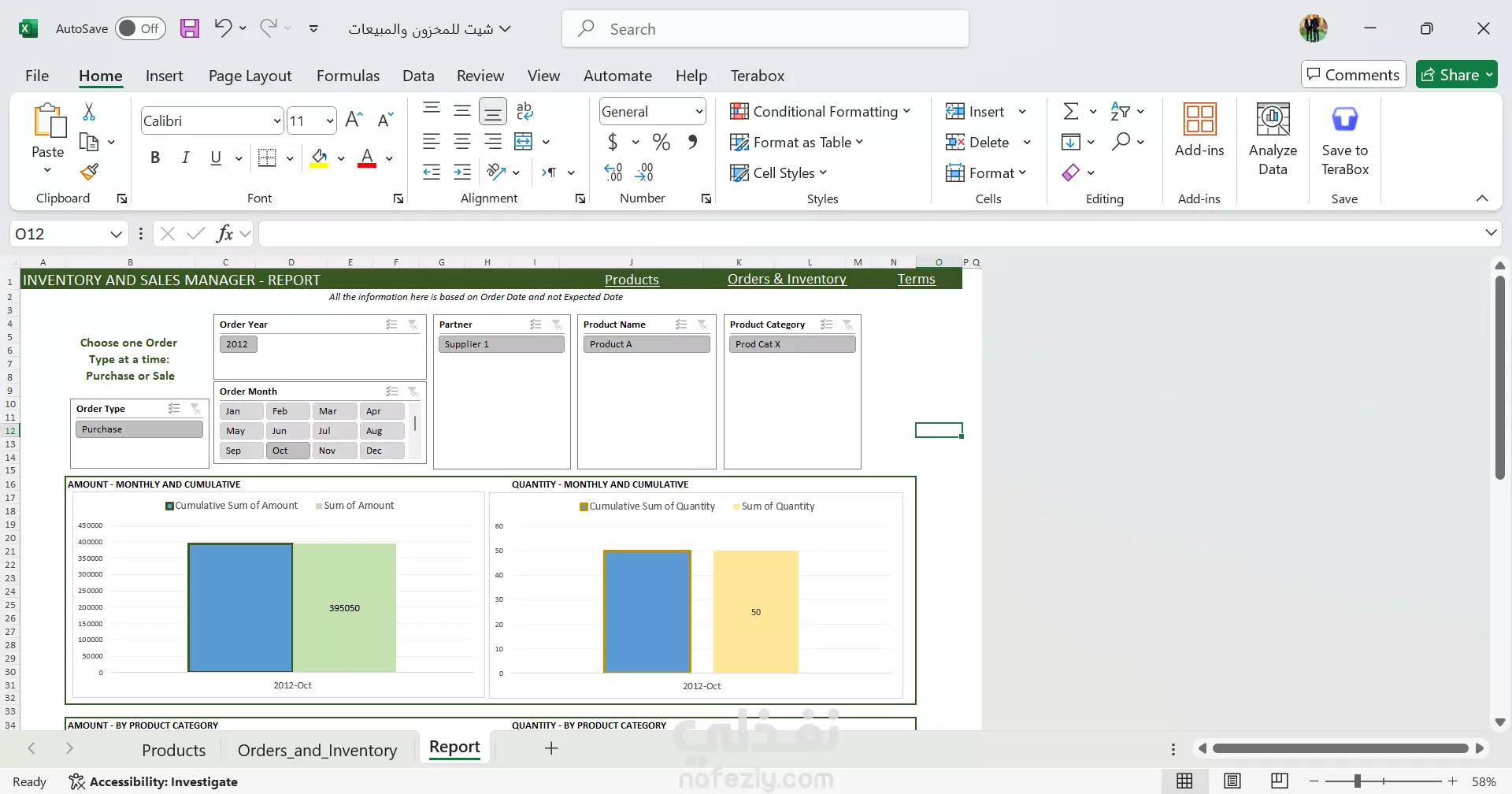Collapse the ribbon

(1482, 198)
